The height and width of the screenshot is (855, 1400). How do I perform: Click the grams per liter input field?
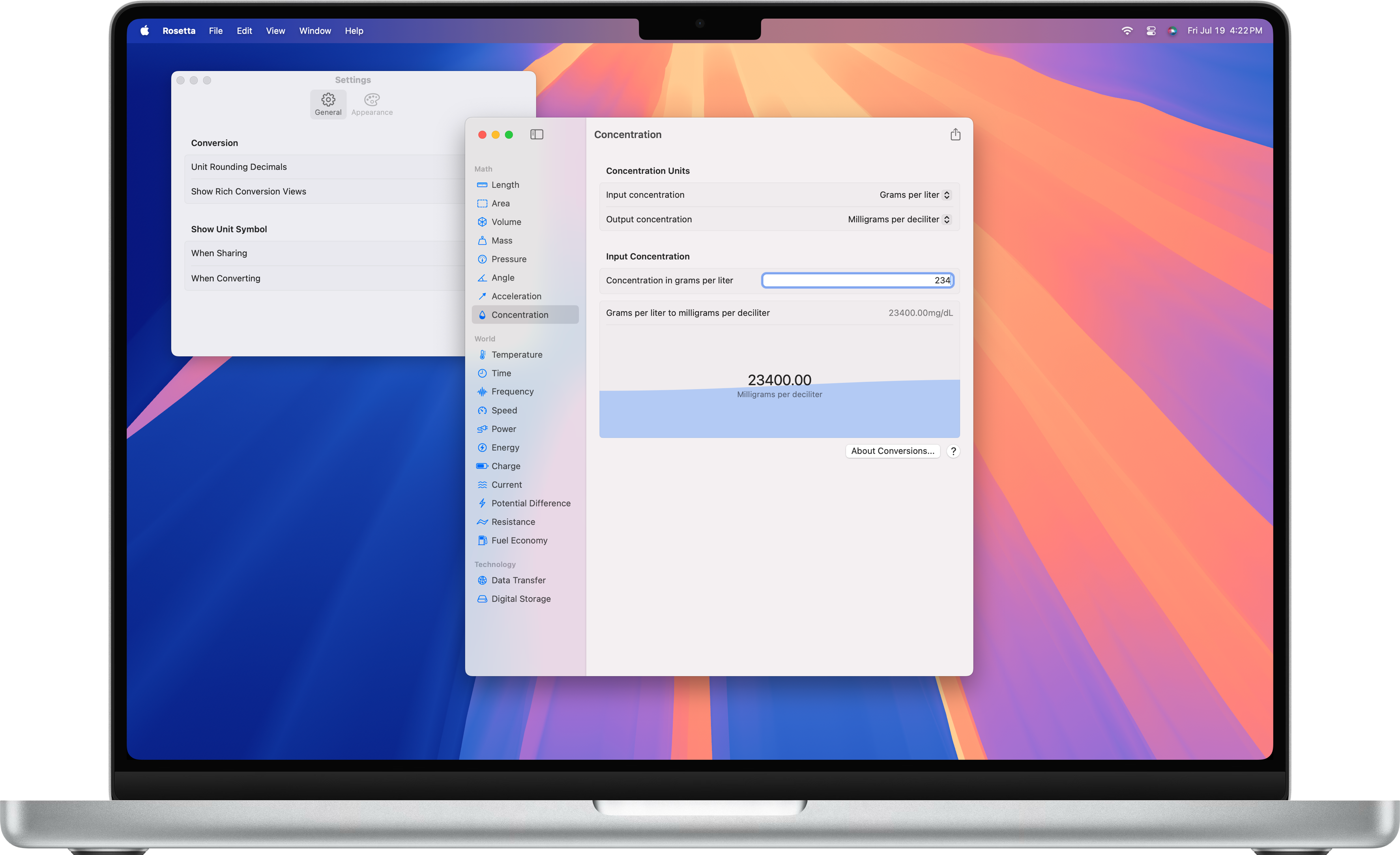tap(857, 280)
